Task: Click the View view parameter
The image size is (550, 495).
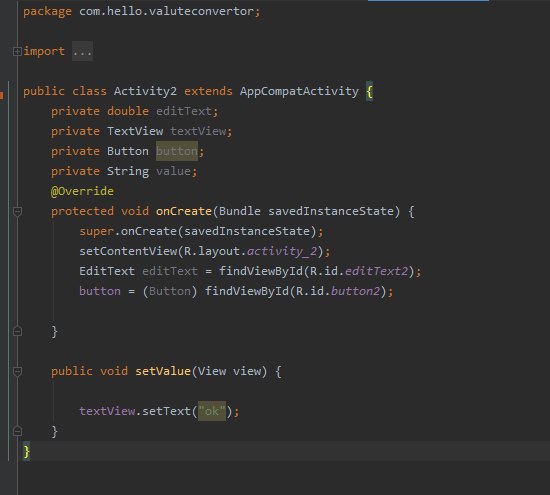Action: 229,371
